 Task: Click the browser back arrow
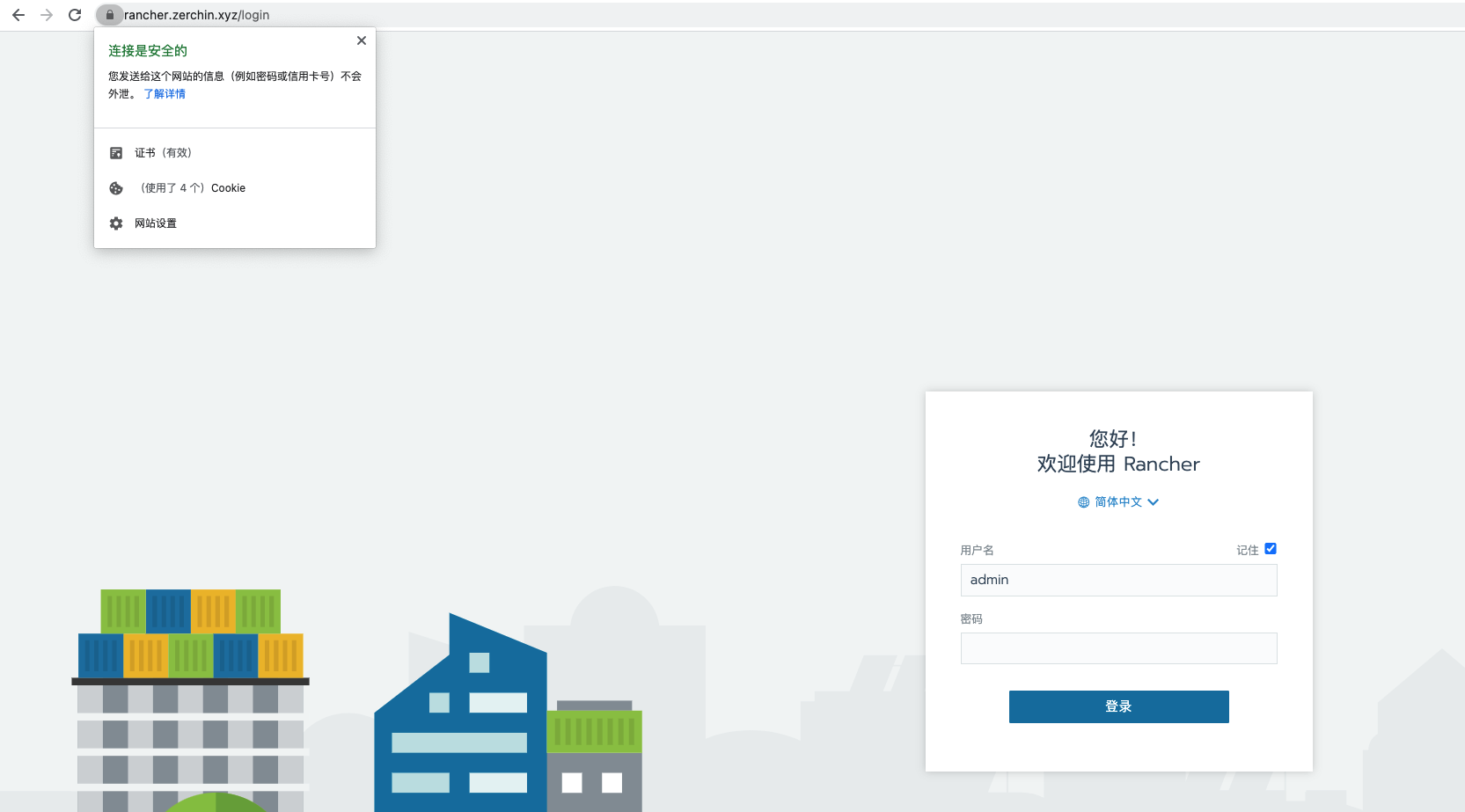click(x=18, y=15)
